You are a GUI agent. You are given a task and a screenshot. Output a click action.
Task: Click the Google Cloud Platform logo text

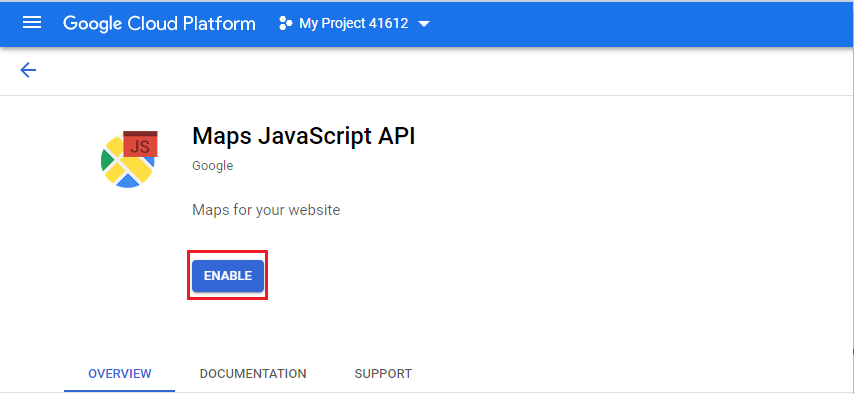[159, 23]
